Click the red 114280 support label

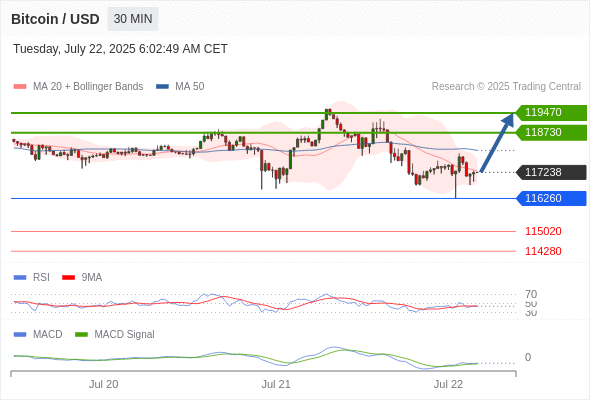(543, 251)
